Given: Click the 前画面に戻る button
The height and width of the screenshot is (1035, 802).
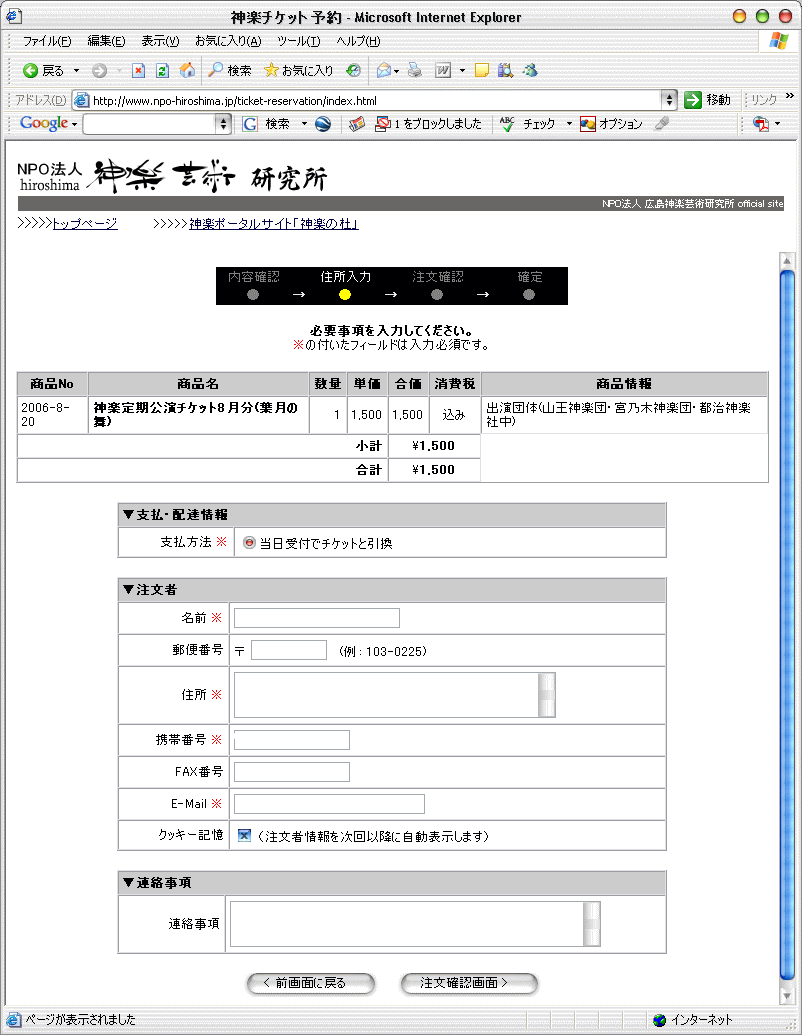Looking at the screenshot, I should (311, 982).
